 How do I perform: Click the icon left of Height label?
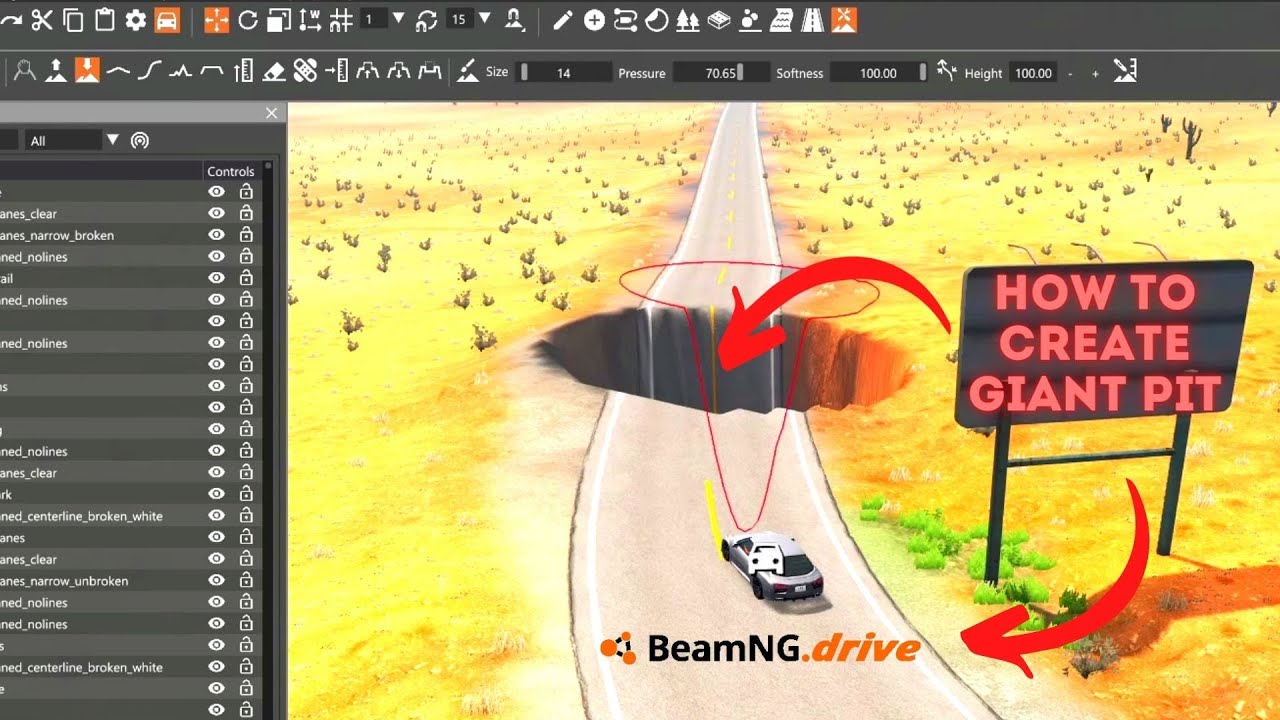coord(946,71)
